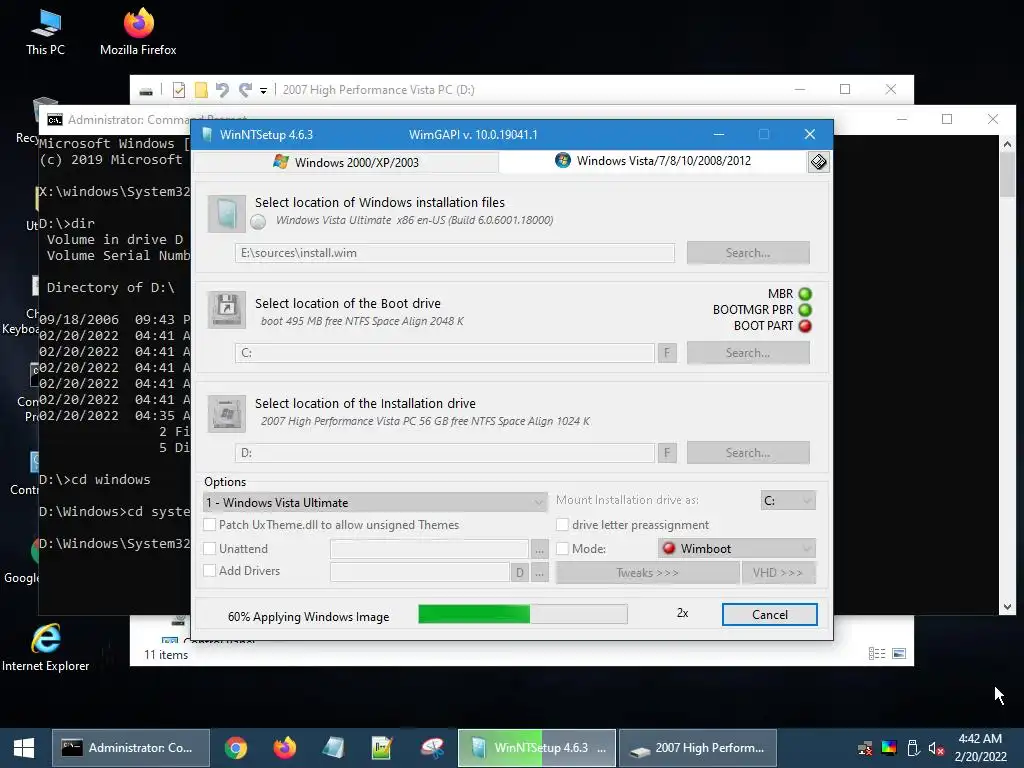Click the Explorer undo arrow icon
The width and height of the screenshot is (1024, 768).
pos(222,90)
